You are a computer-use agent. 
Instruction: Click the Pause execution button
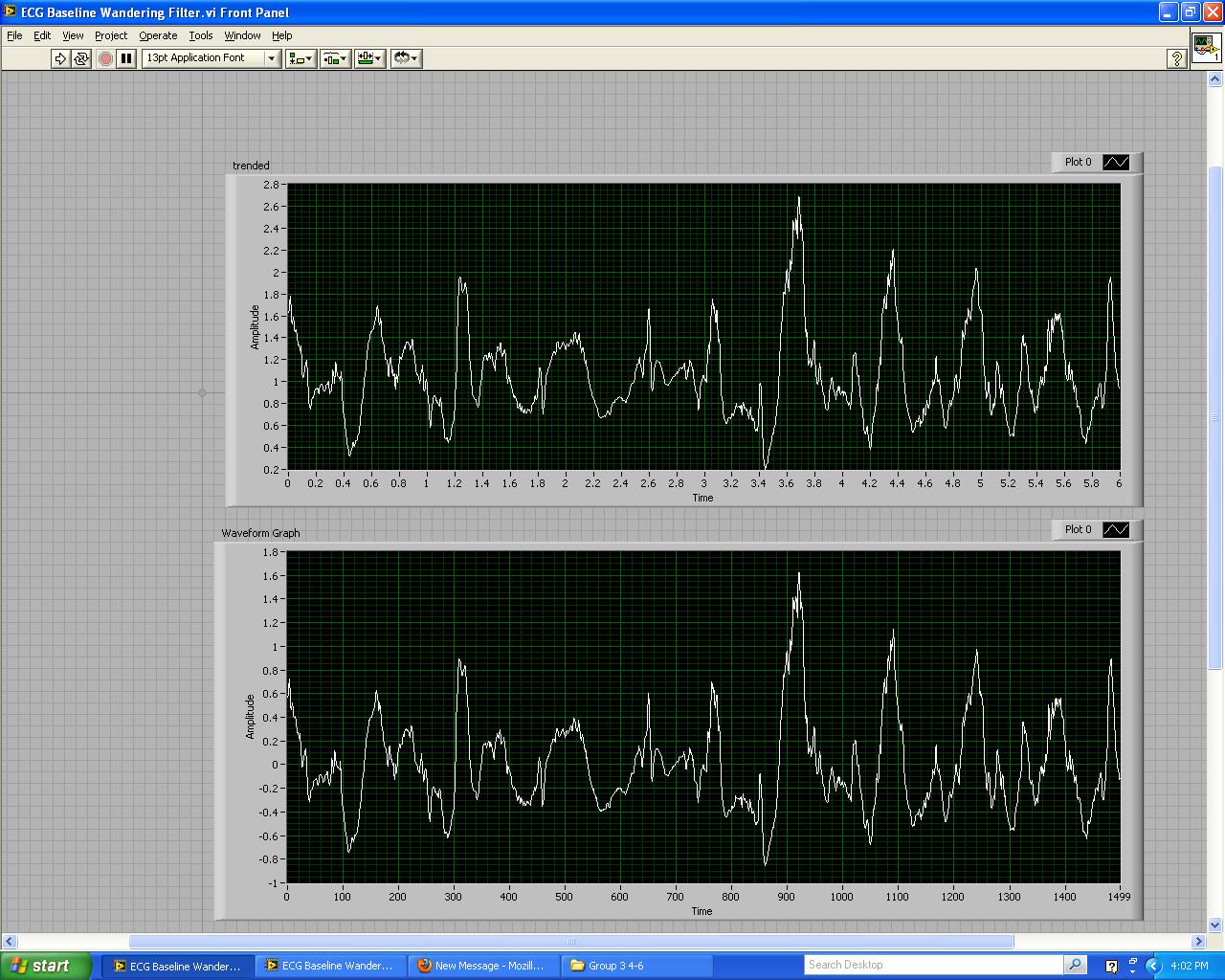[126, 58]
